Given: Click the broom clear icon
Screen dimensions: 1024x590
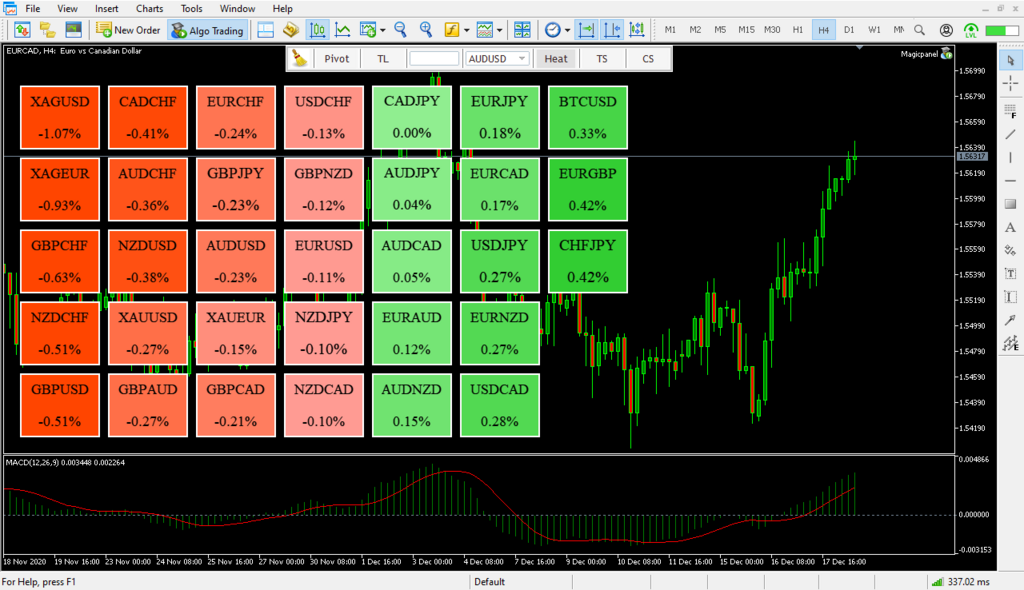Looking at the screenshot, I should pos(300,58).
